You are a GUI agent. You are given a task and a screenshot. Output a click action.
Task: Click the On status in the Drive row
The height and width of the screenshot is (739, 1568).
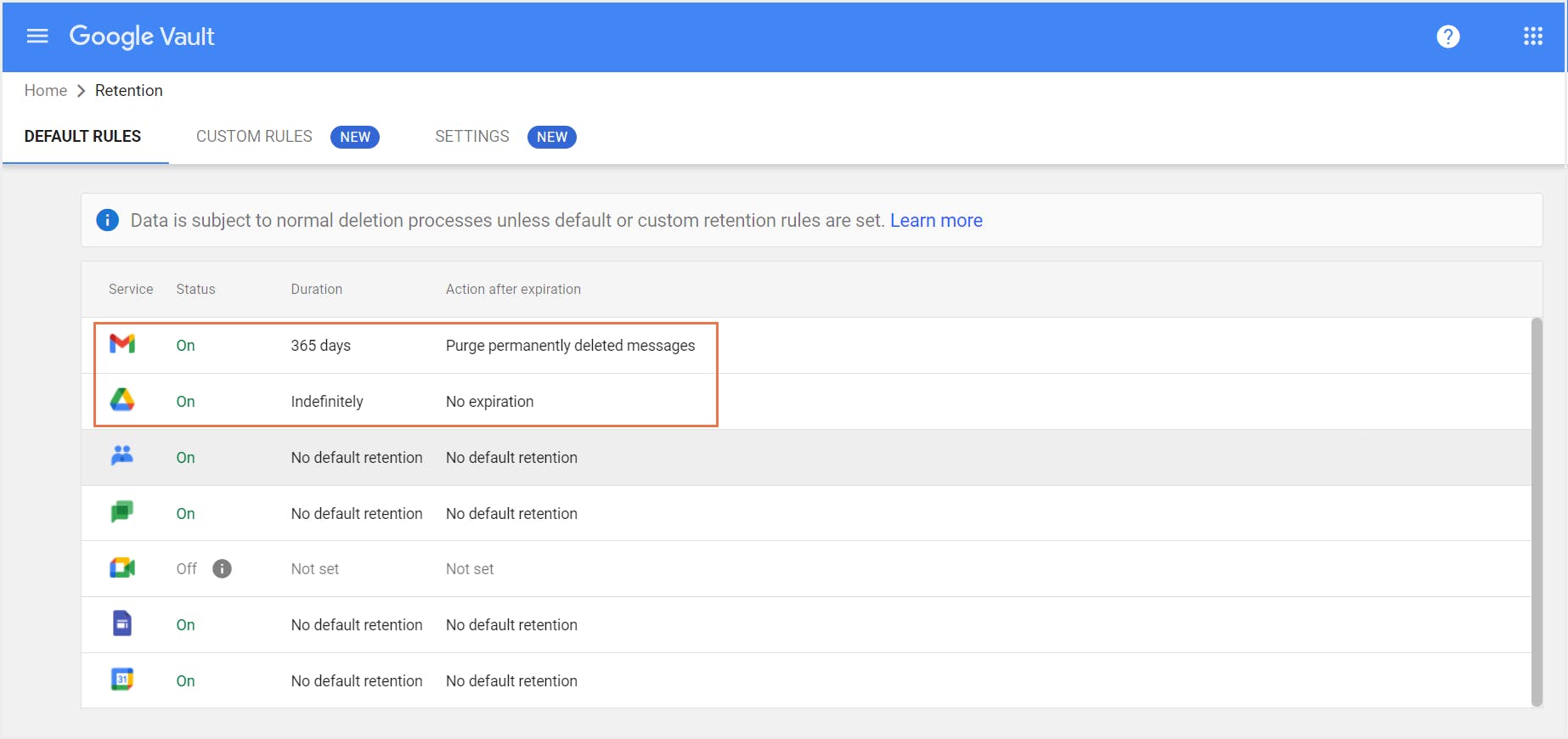pos(185,402)
